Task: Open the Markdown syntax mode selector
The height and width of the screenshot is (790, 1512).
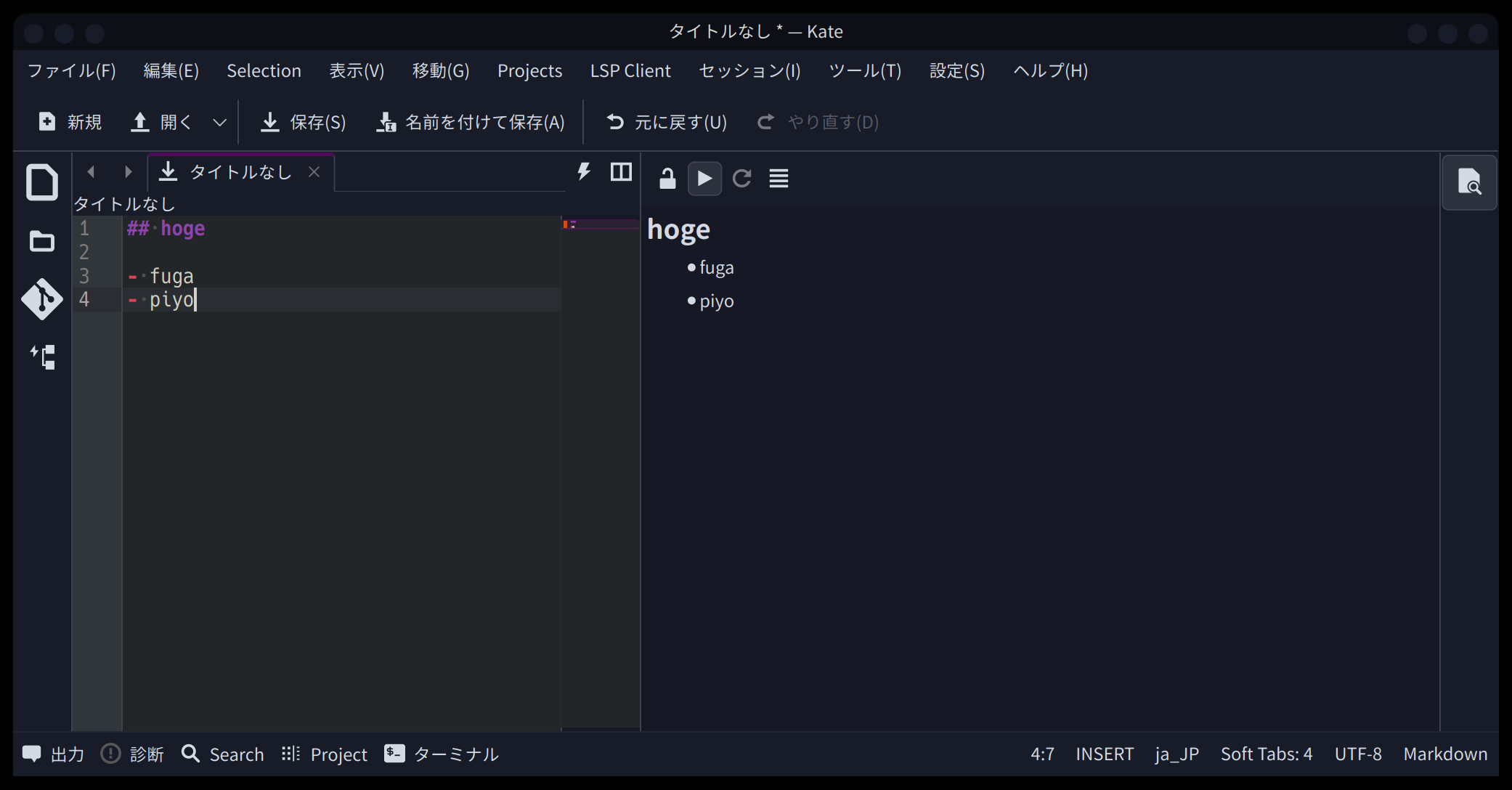Action: [x=1444, y=754]
